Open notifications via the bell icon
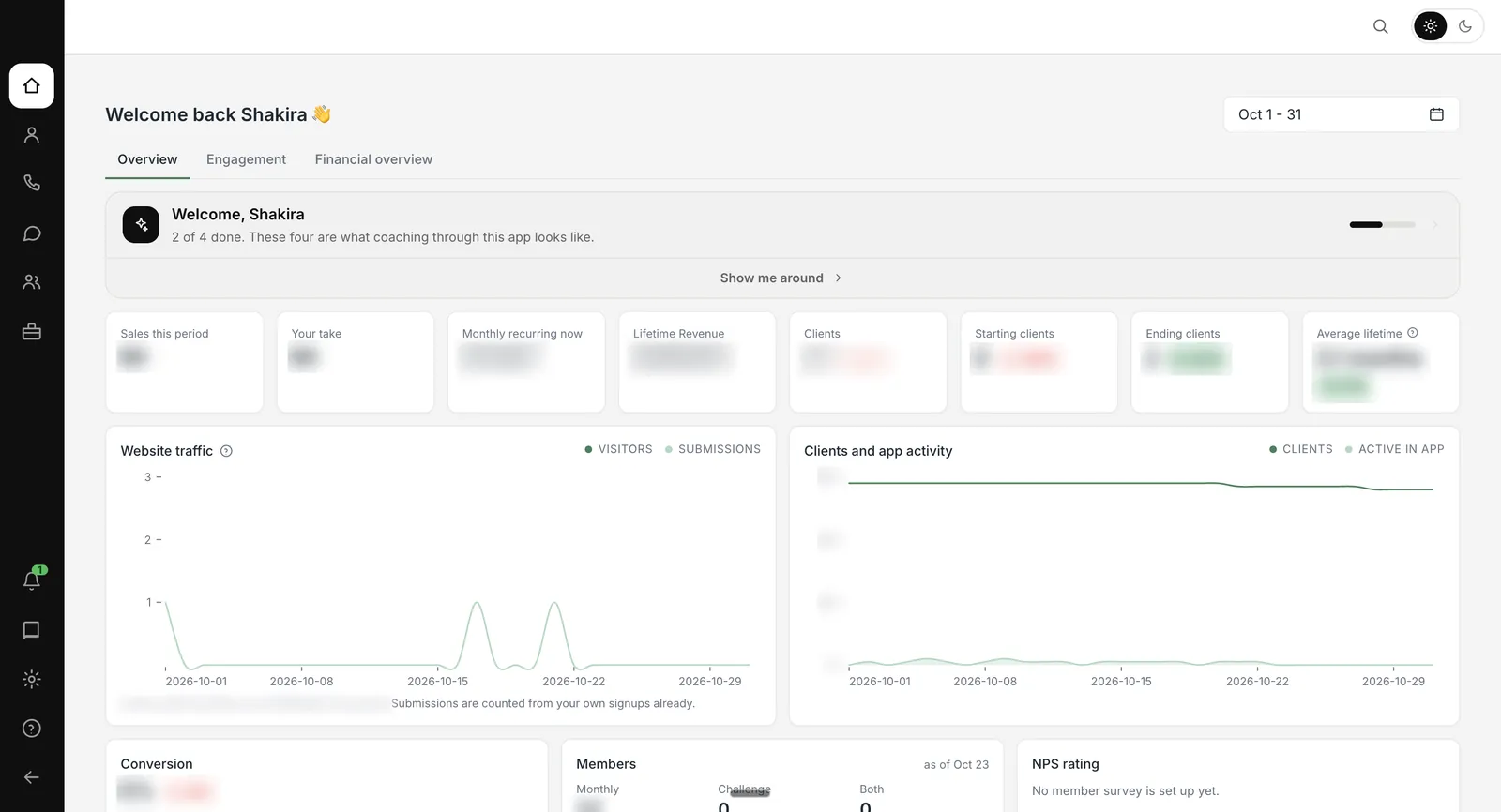The image size is (1501, 812). tap(32, 580)
